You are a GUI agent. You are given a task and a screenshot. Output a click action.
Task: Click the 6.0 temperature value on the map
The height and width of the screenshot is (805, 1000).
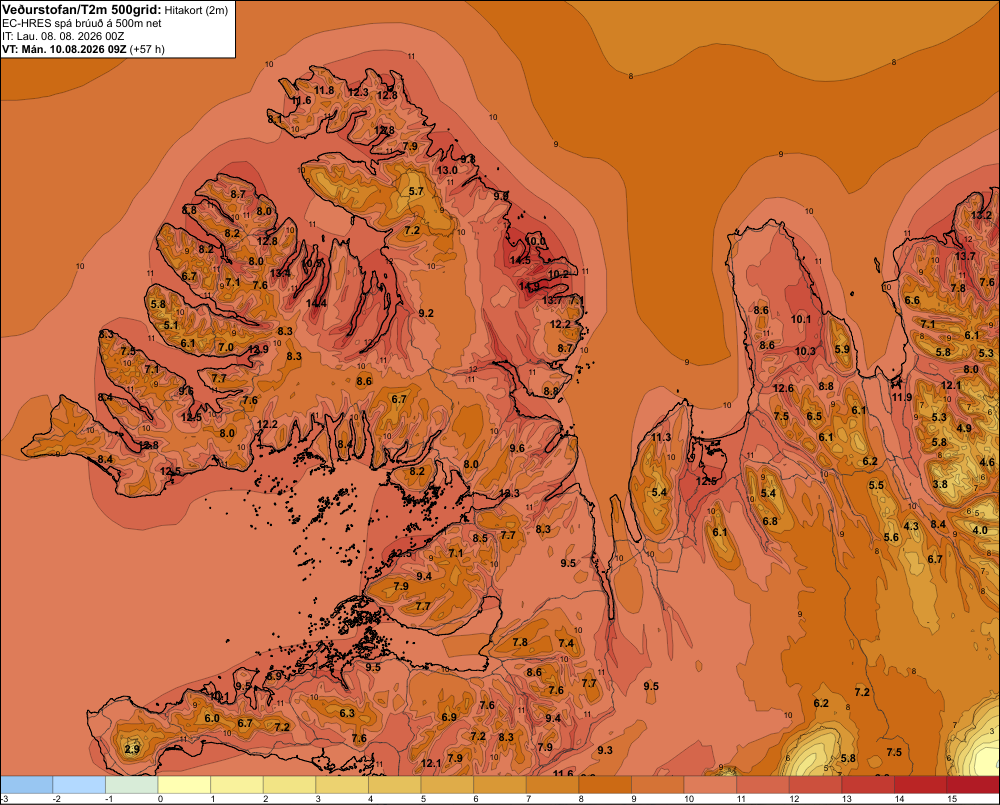coord(212,718)
